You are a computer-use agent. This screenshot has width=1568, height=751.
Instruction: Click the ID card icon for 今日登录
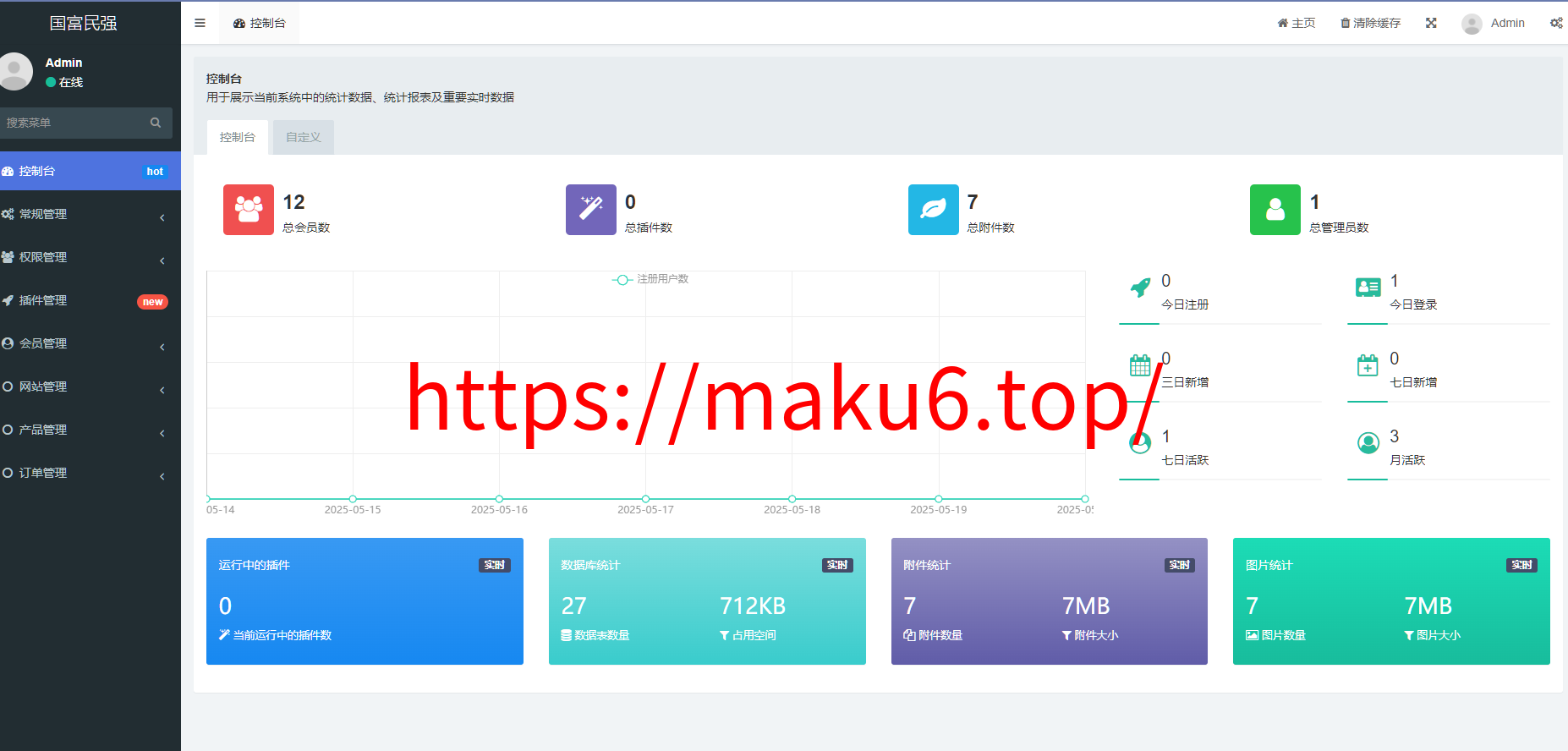tap(1368, 288)
